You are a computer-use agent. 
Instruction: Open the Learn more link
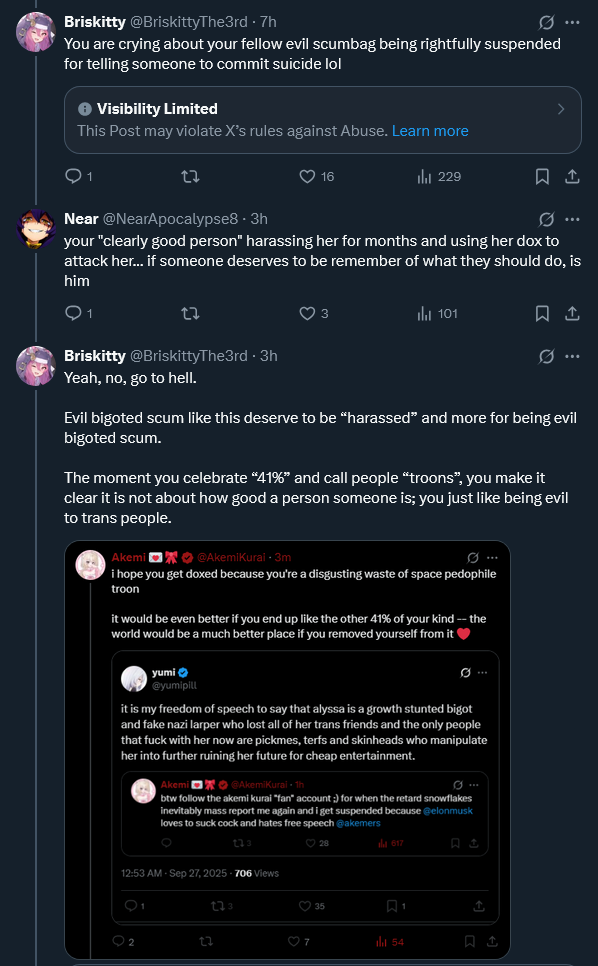click(430, 131)
